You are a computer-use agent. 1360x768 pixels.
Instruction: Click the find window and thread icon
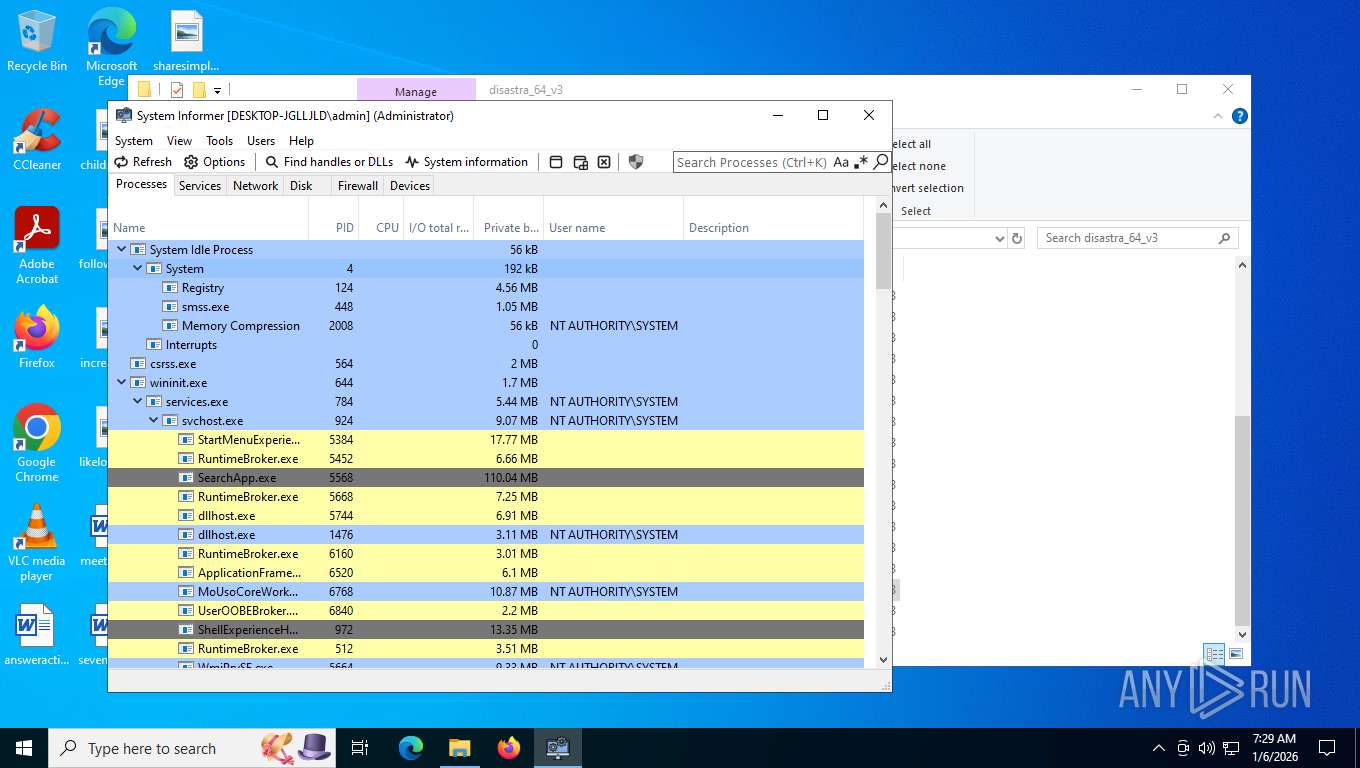coord(580,162)
